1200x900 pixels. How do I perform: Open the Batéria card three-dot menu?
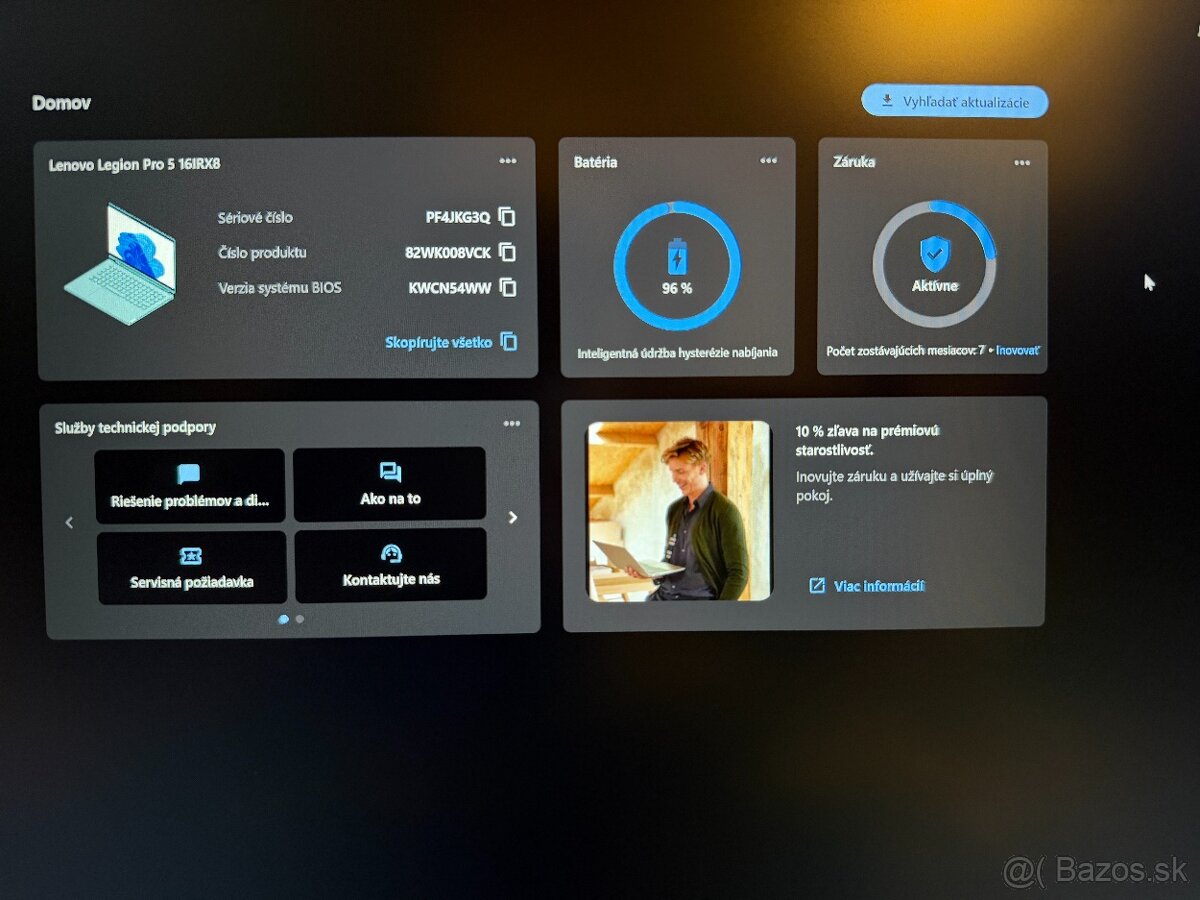tap(768, 161)
